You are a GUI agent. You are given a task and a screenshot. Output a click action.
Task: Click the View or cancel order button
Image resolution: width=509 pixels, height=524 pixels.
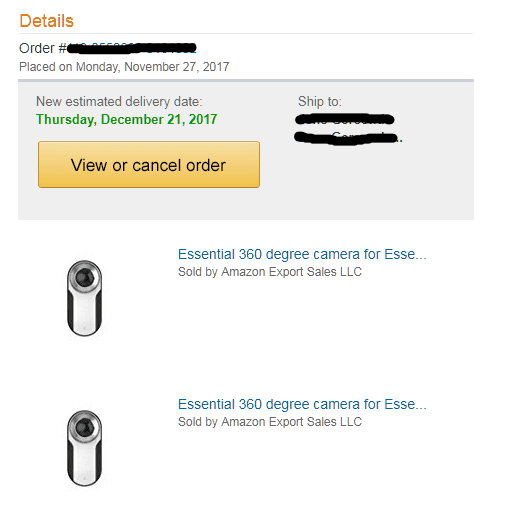149,164
